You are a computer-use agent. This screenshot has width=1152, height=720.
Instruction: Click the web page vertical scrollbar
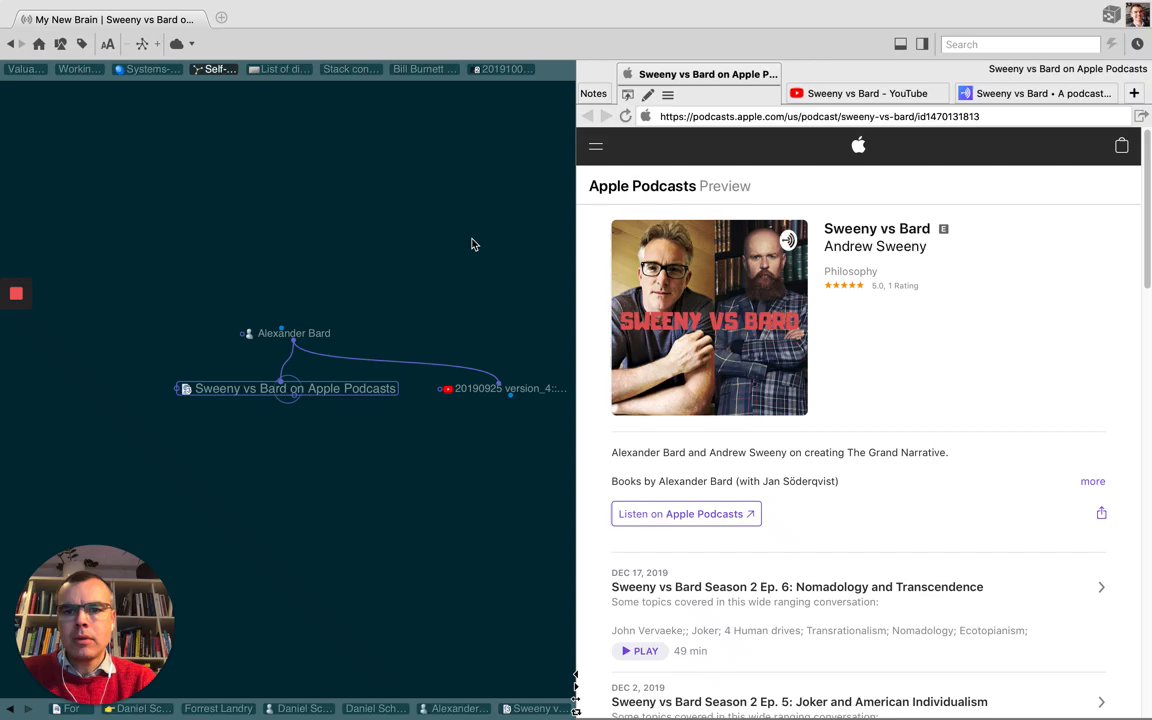pyautogui.click(x=1147, y=209)
